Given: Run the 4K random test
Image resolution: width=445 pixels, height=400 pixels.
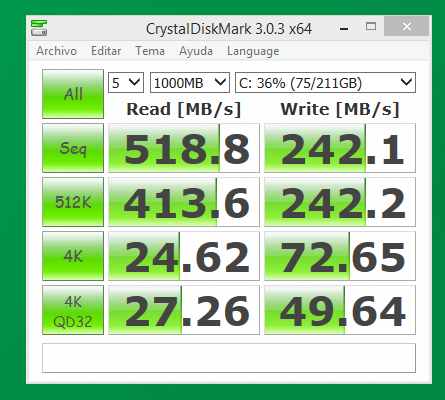Looking at the screenshot, I should (73, 256).
